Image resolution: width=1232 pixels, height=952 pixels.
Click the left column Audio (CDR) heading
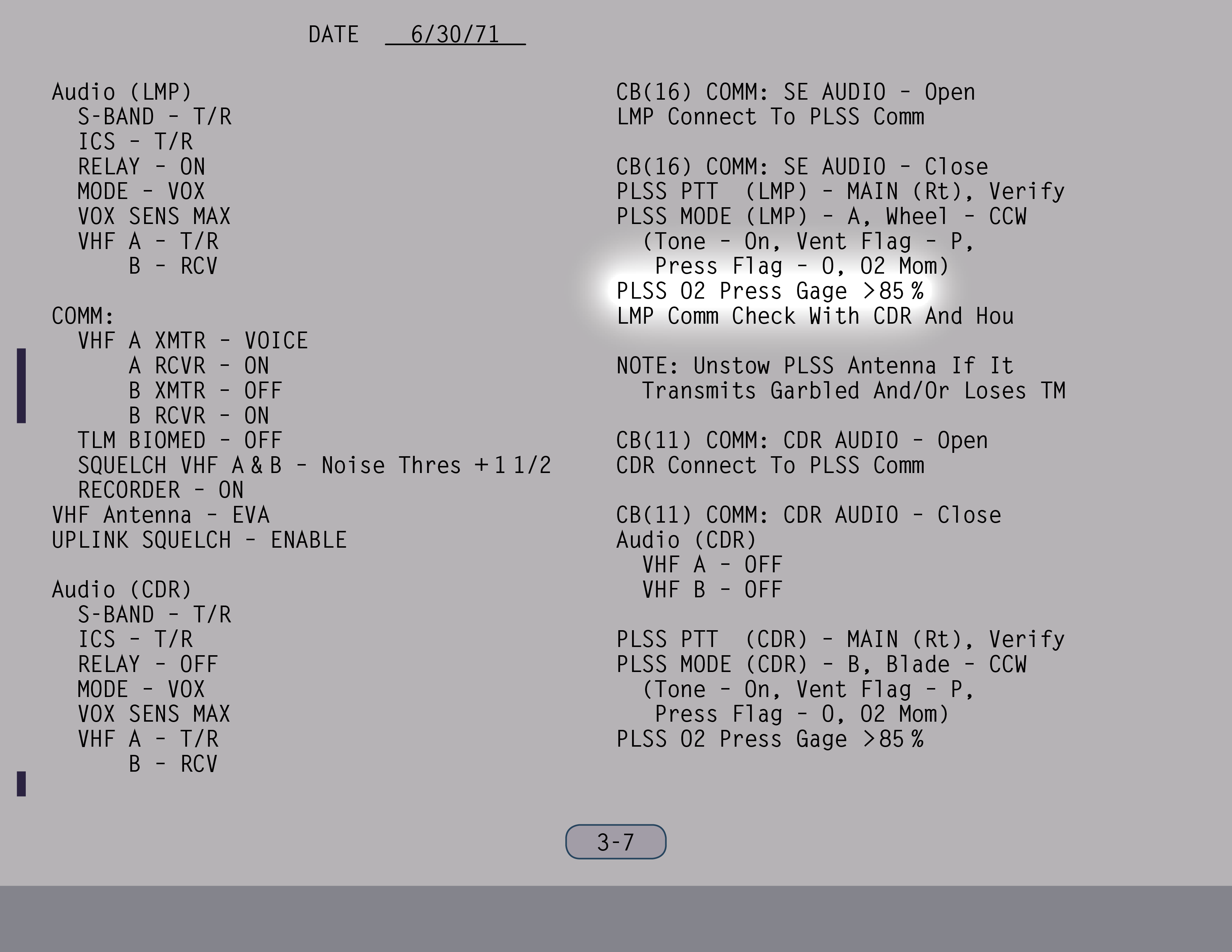coord(122,589)
